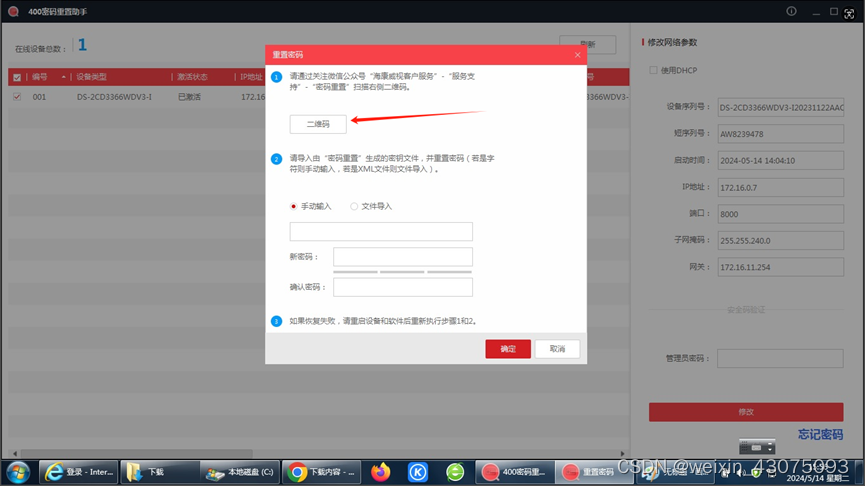Click the 端口 field showing 8000
This screenshot has width=865, height=486.
pos(781,214)
